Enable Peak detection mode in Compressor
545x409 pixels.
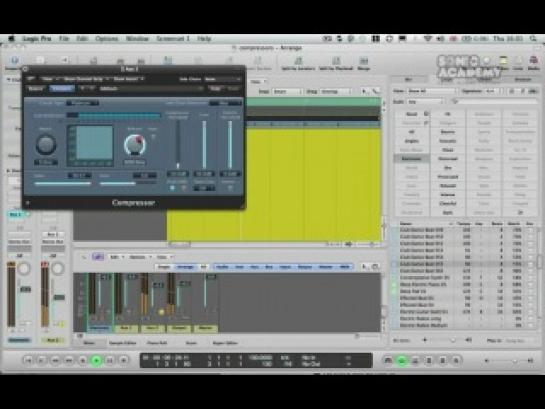[x=172, y=188]
